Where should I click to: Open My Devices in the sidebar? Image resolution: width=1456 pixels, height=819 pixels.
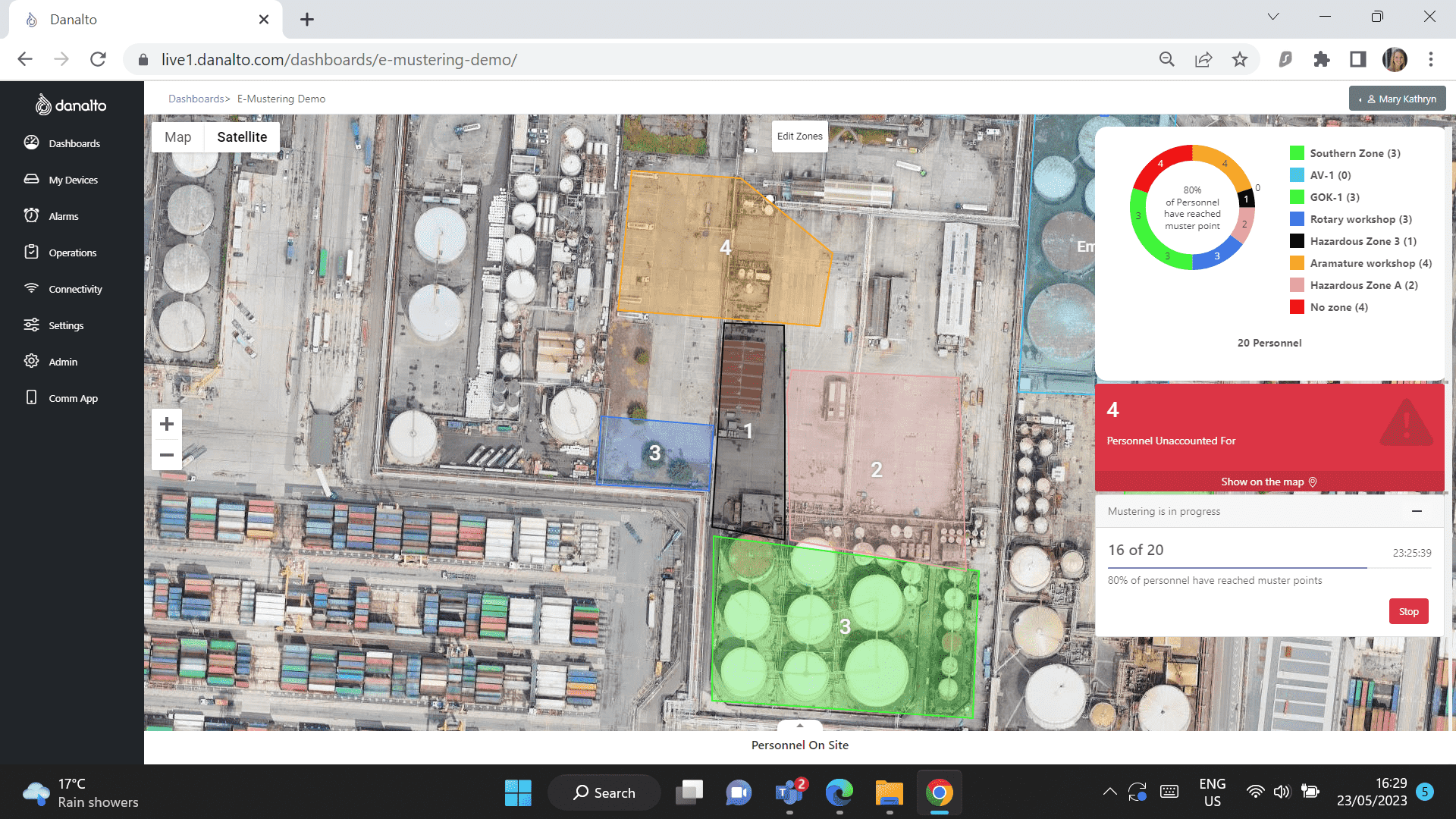[x=61, y=180]
